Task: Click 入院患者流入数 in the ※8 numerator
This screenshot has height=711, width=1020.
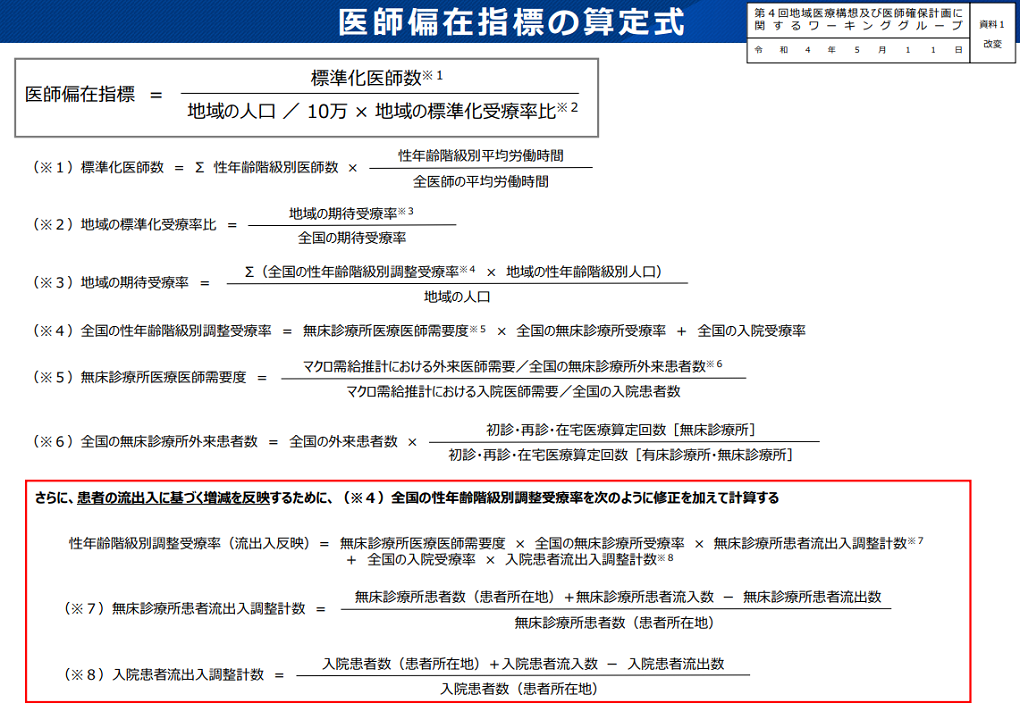Action: [550, 664]
